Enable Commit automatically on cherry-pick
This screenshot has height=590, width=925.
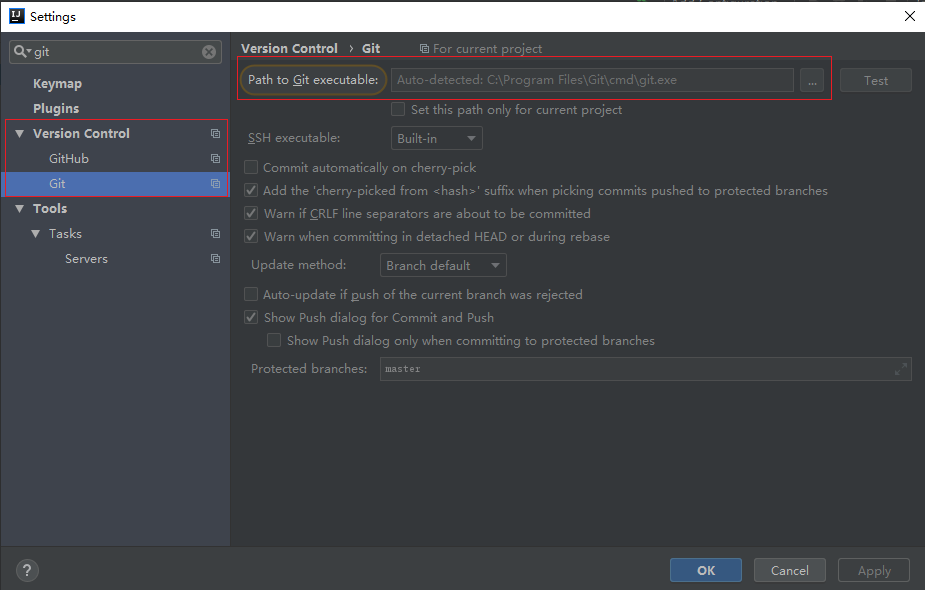(x=252, y=168)
